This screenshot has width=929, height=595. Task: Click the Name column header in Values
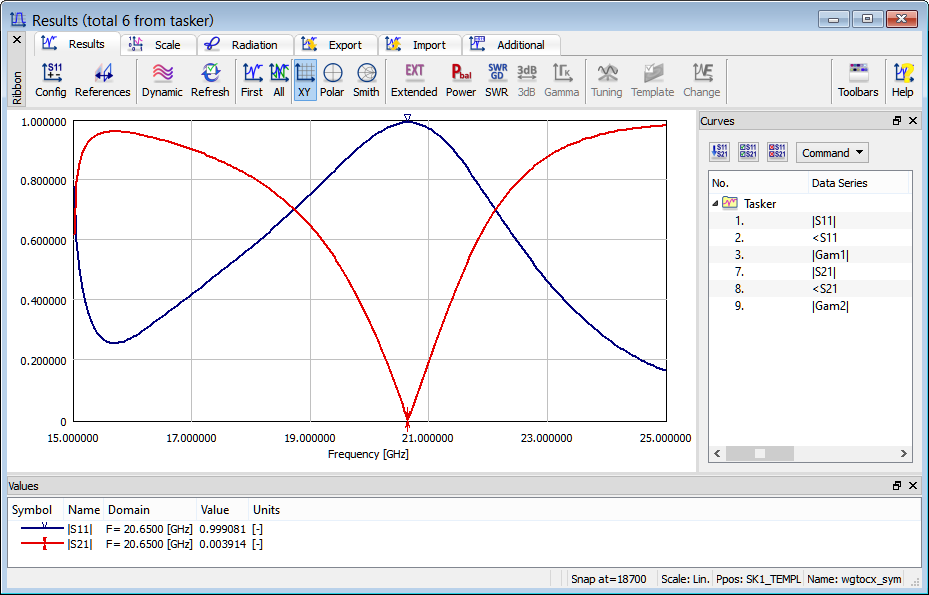[84, 510]
